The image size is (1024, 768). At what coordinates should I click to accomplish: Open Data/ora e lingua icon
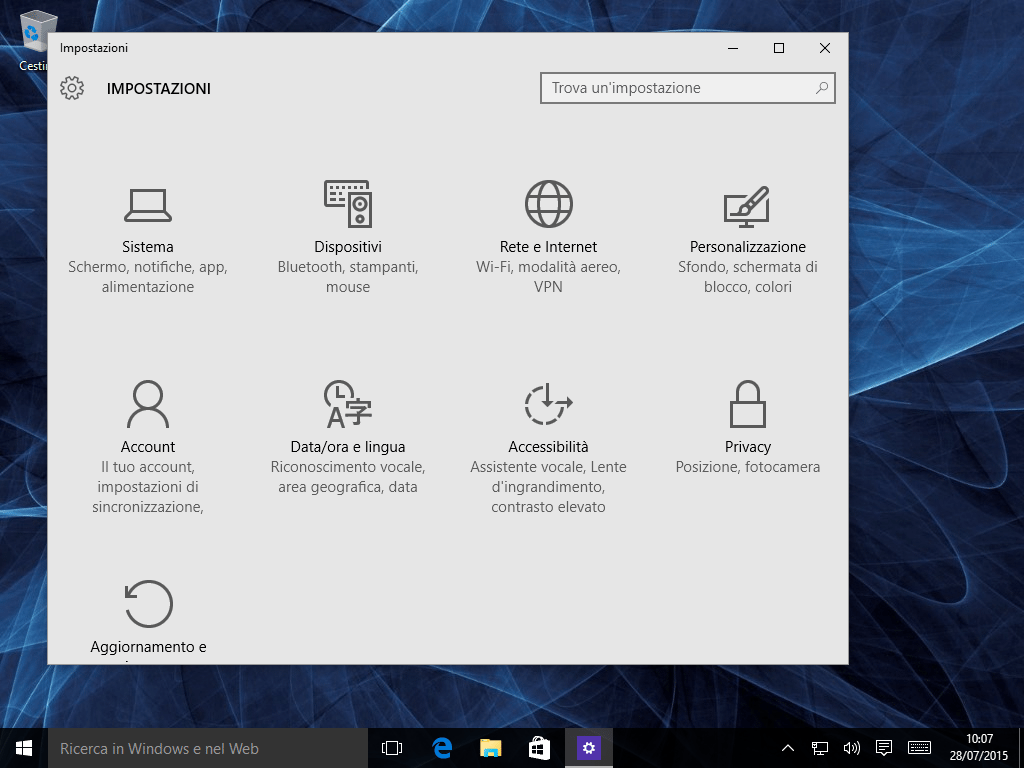click(348, 404)
